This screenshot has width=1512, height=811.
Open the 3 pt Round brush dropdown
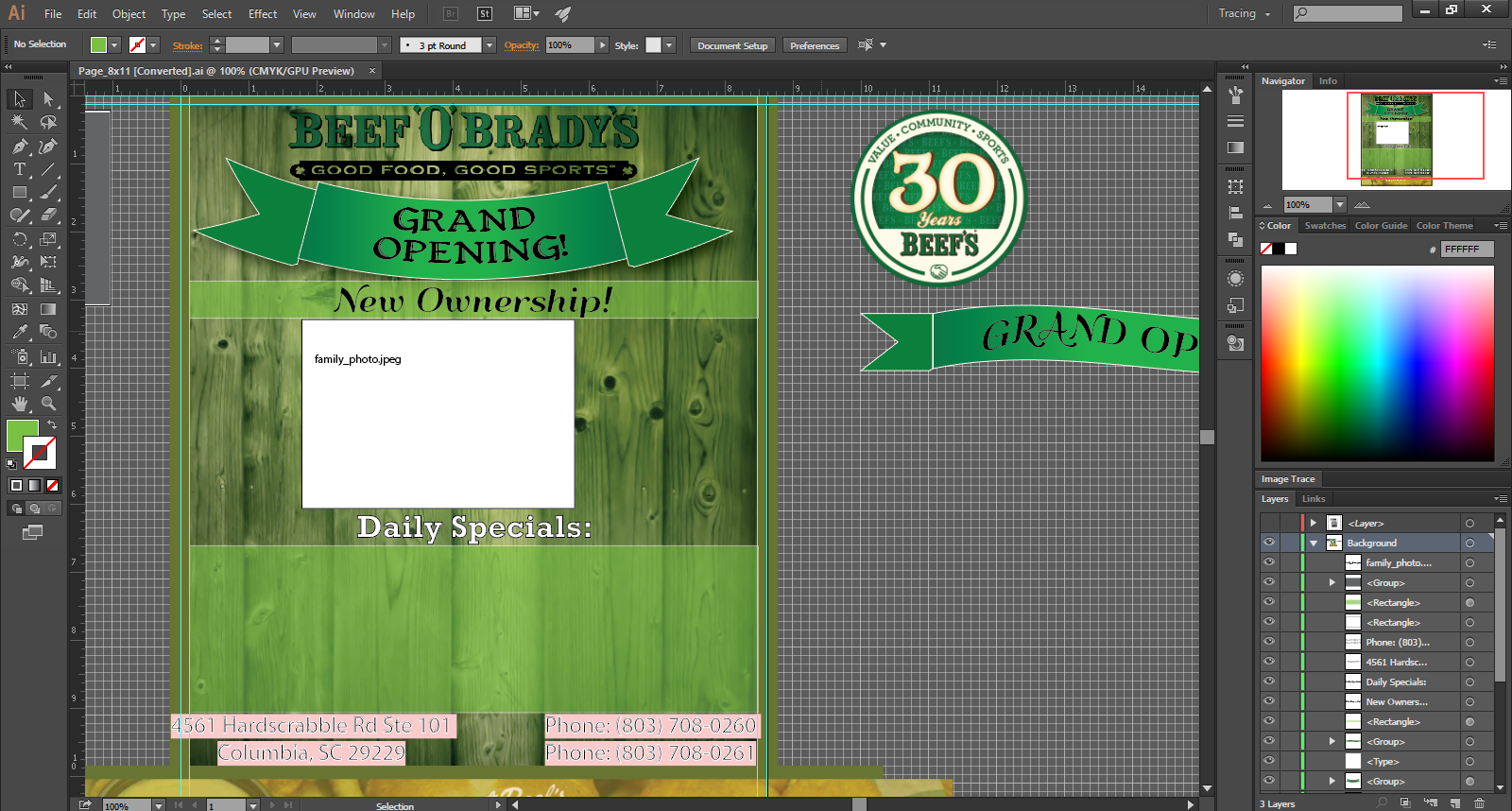pyautogui.click(x=490, y=45)
